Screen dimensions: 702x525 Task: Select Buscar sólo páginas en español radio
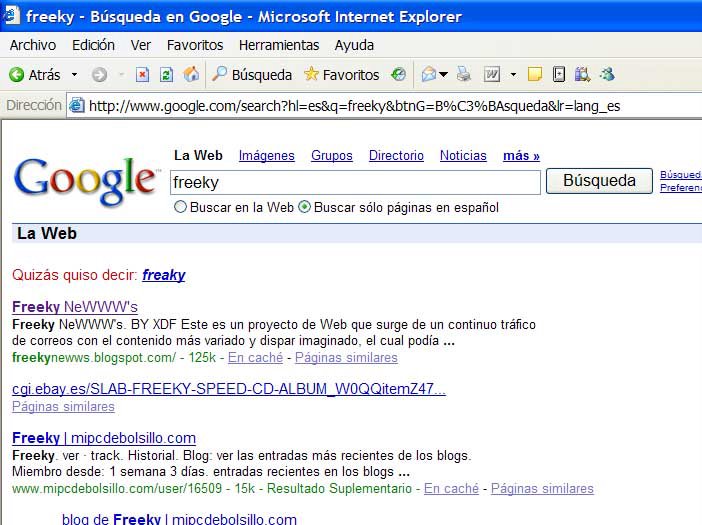click(304, 207)
